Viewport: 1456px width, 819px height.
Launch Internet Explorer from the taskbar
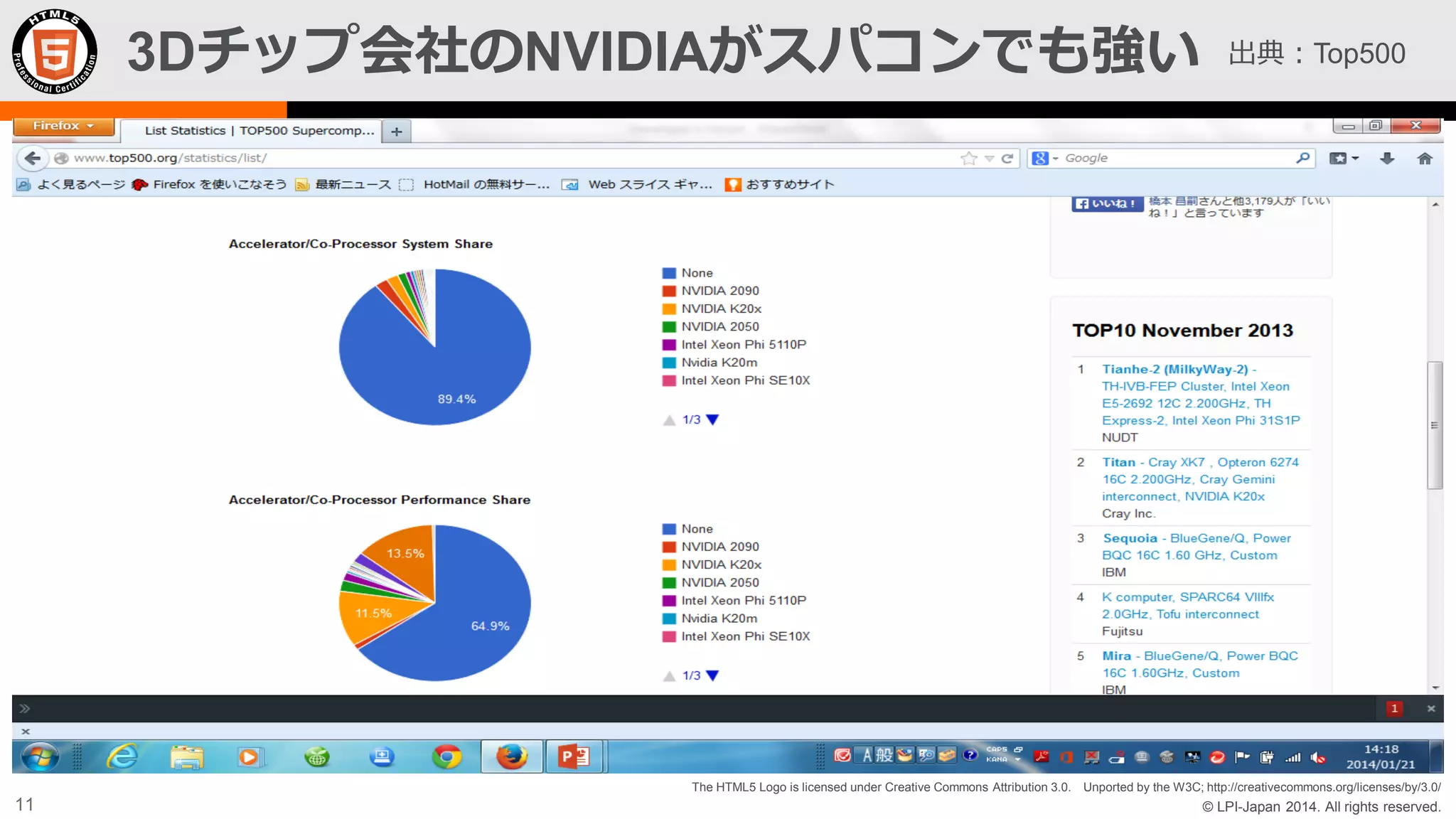pos(122,756)
